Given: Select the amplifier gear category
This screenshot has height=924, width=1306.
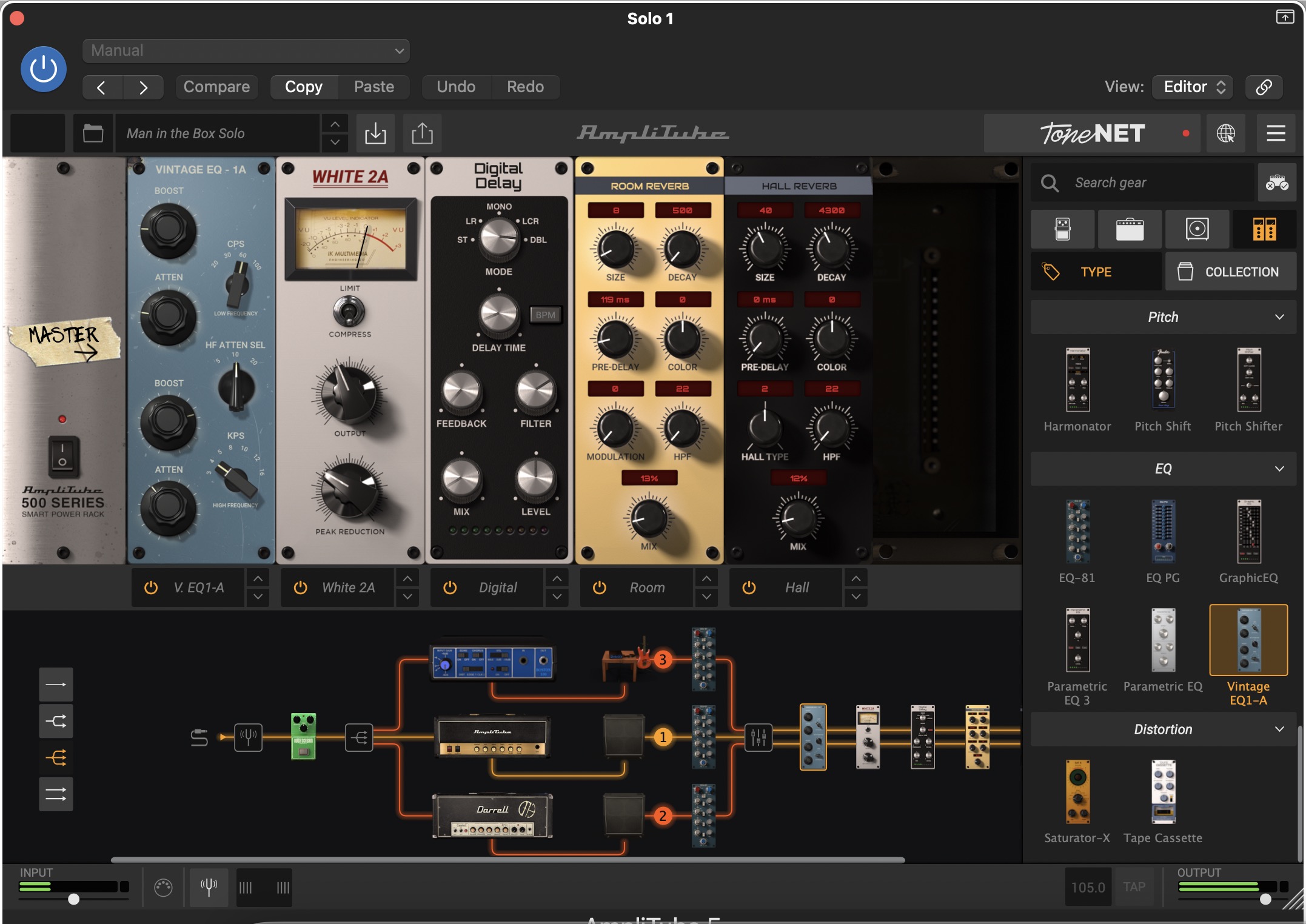Looking at the screenshot, I should [1130, 229].
